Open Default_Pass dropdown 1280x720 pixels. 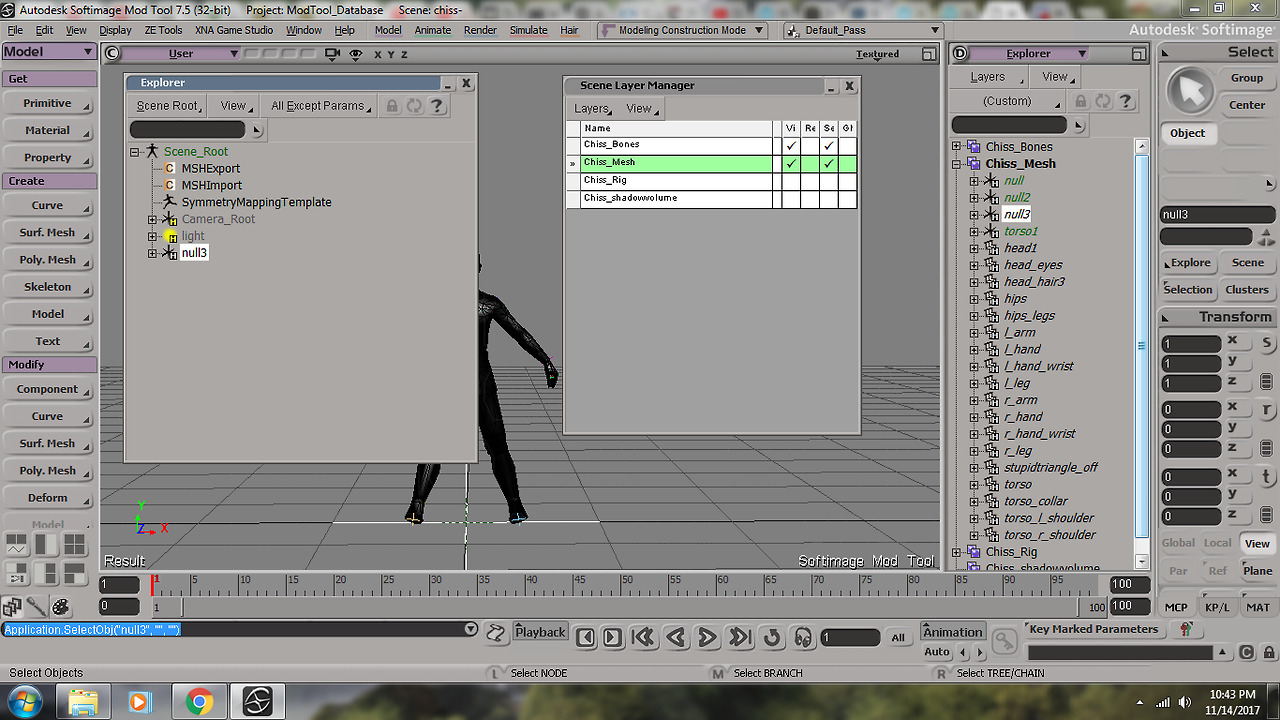tap(863, 30)
